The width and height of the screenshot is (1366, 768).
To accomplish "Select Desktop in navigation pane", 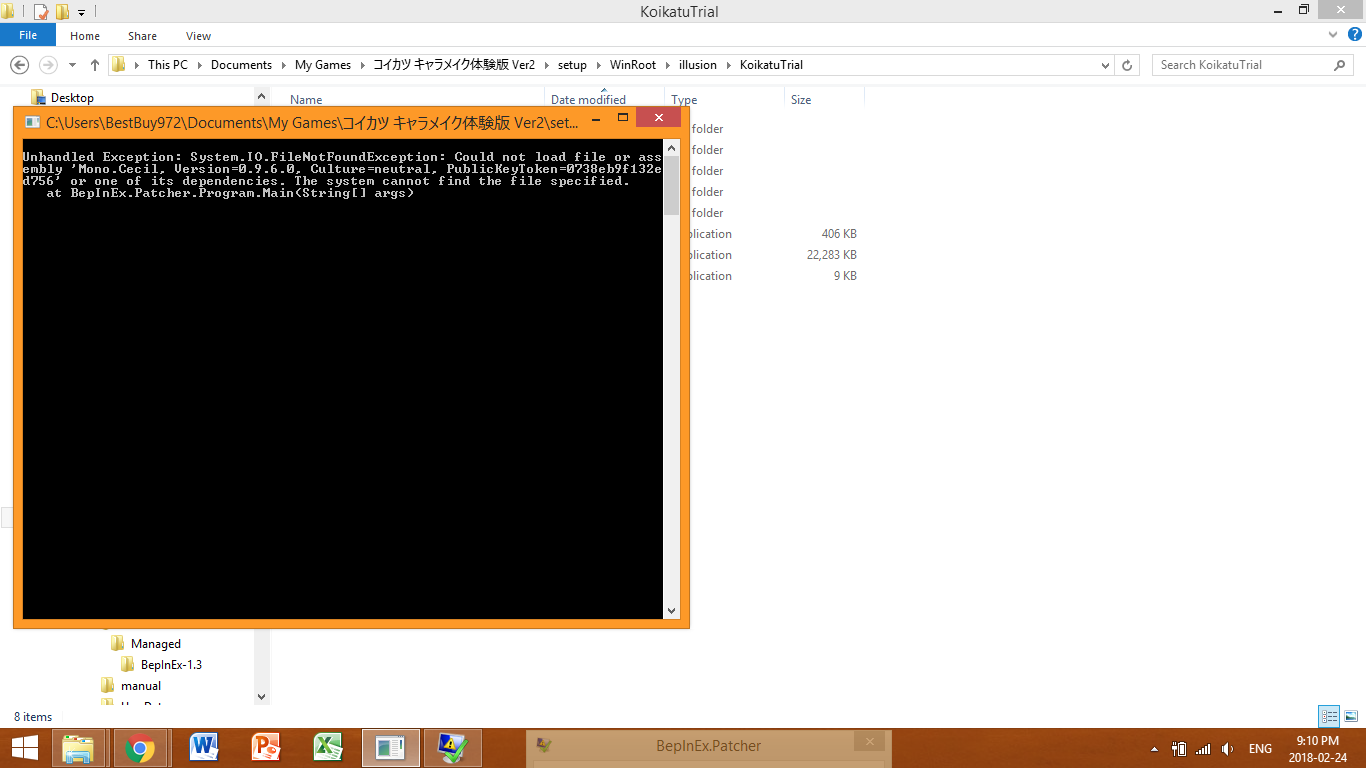I will (x=72, y=98).
